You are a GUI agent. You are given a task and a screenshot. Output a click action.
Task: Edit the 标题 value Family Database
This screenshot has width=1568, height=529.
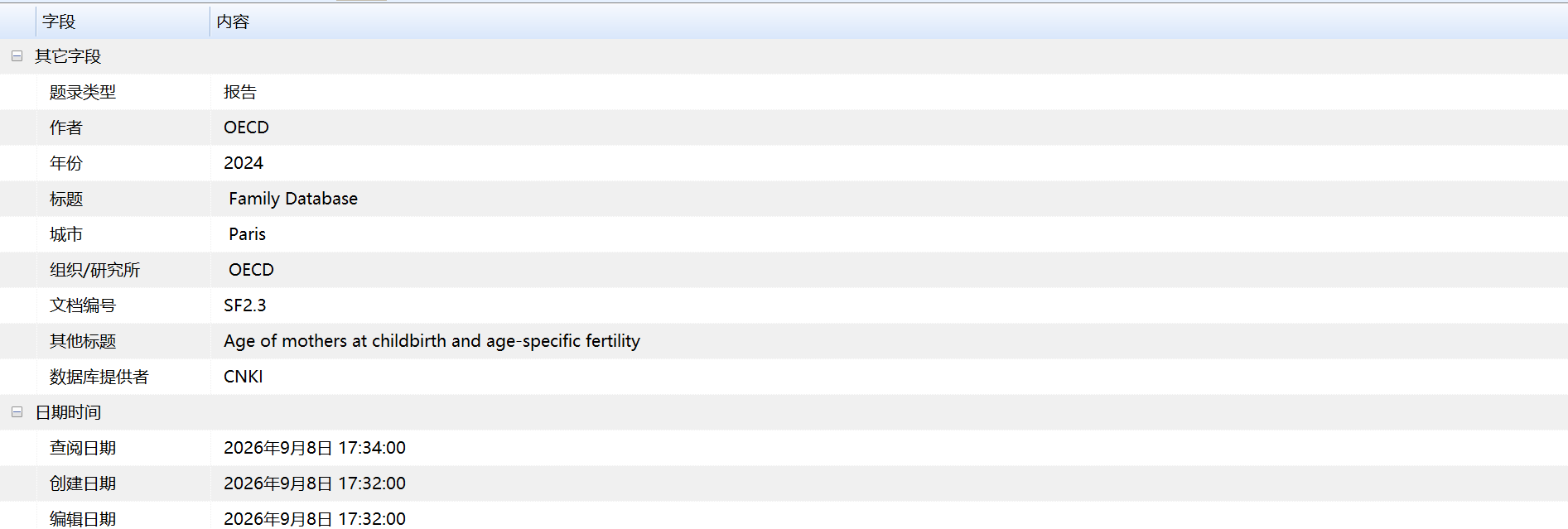[x=889, y=199]
